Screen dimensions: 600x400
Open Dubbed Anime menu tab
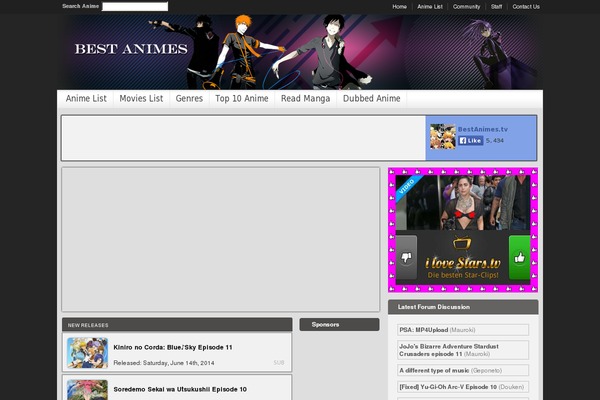point(371,98)
